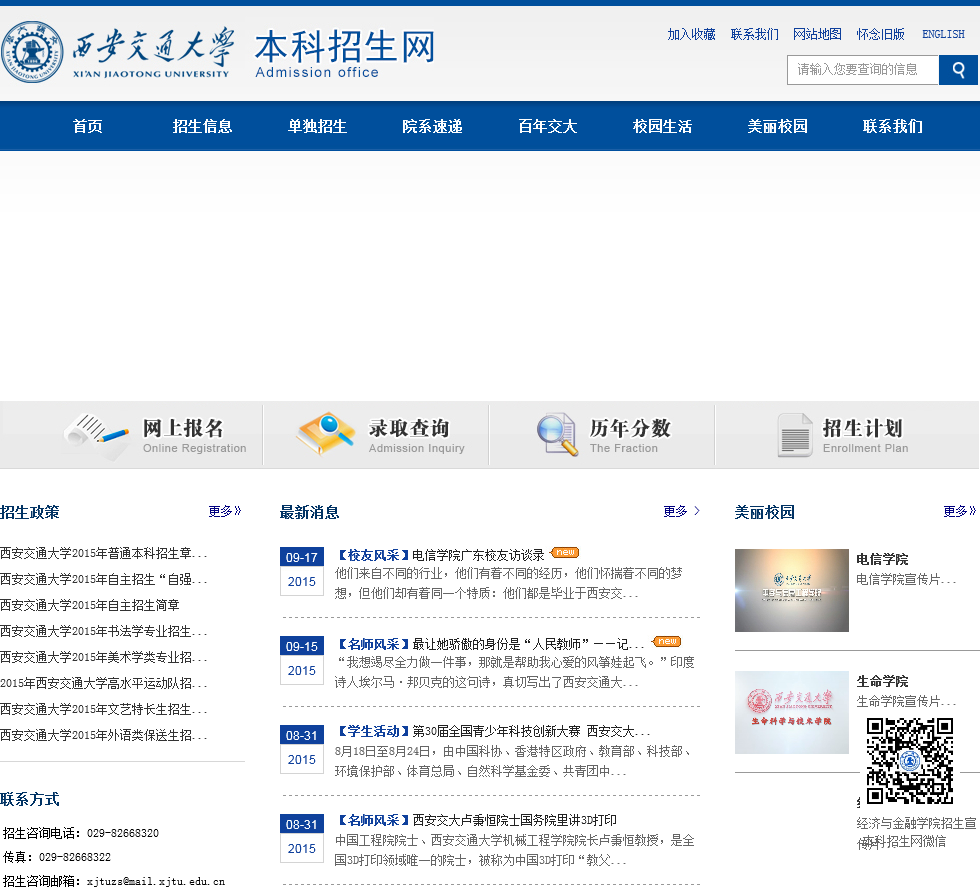Screen dimensions: 980x891
Task: Expand 更多 for 招生政策 section
Action: pos(225,512)
